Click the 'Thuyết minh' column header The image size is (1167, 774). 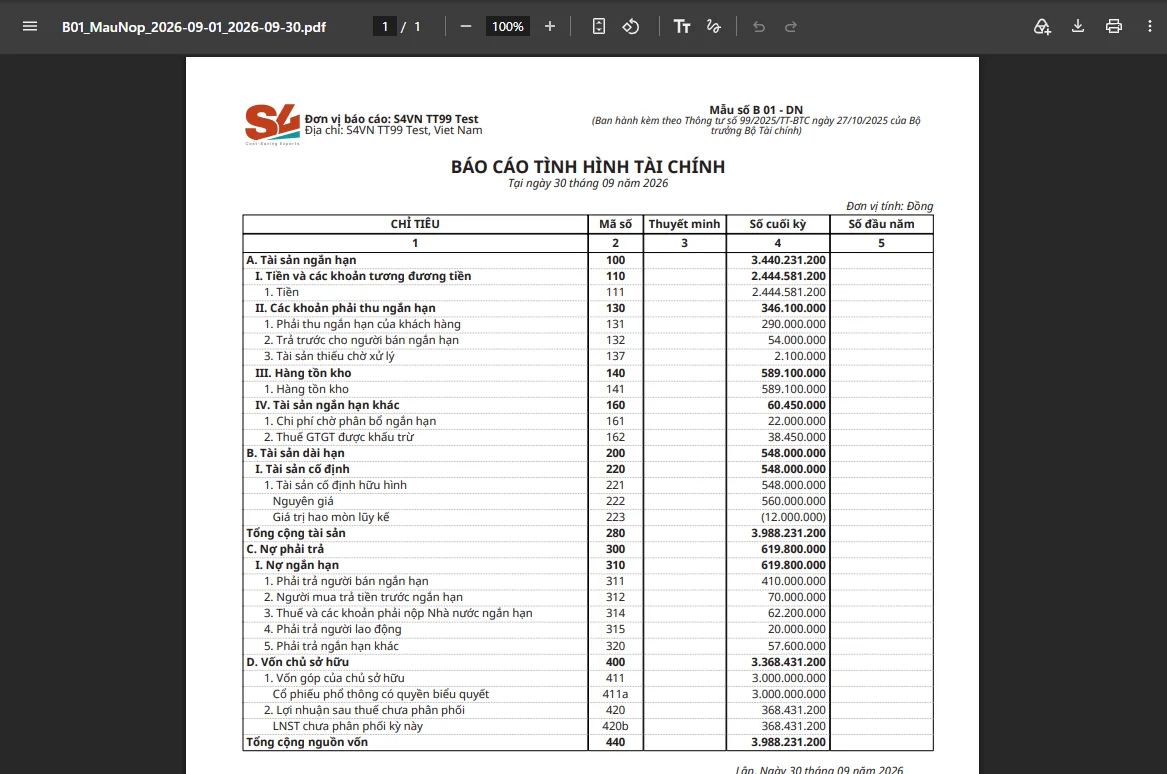(685, 224)
